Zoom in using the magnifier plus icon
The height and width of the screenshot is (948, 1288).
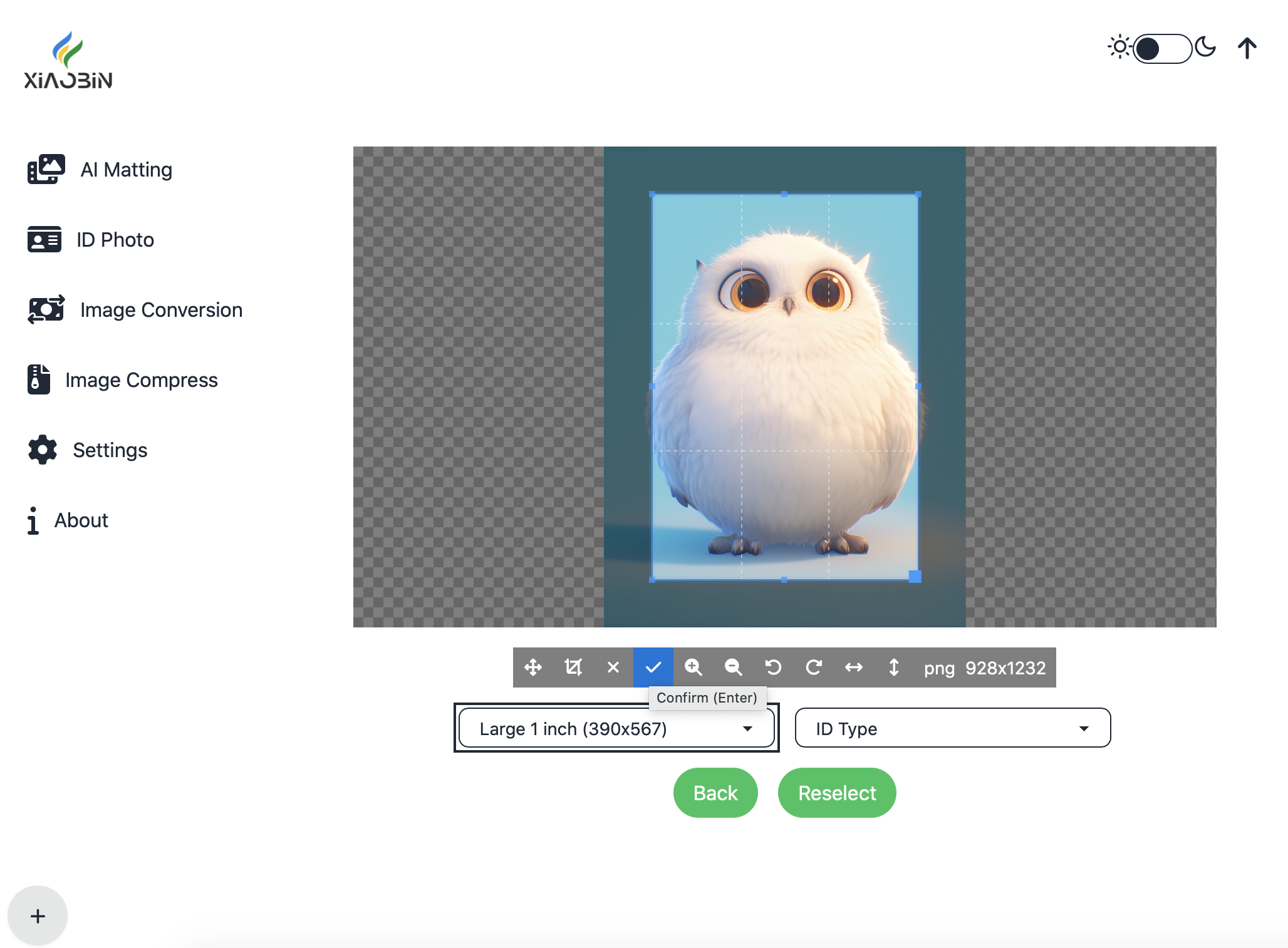click(x=693, y=667)
